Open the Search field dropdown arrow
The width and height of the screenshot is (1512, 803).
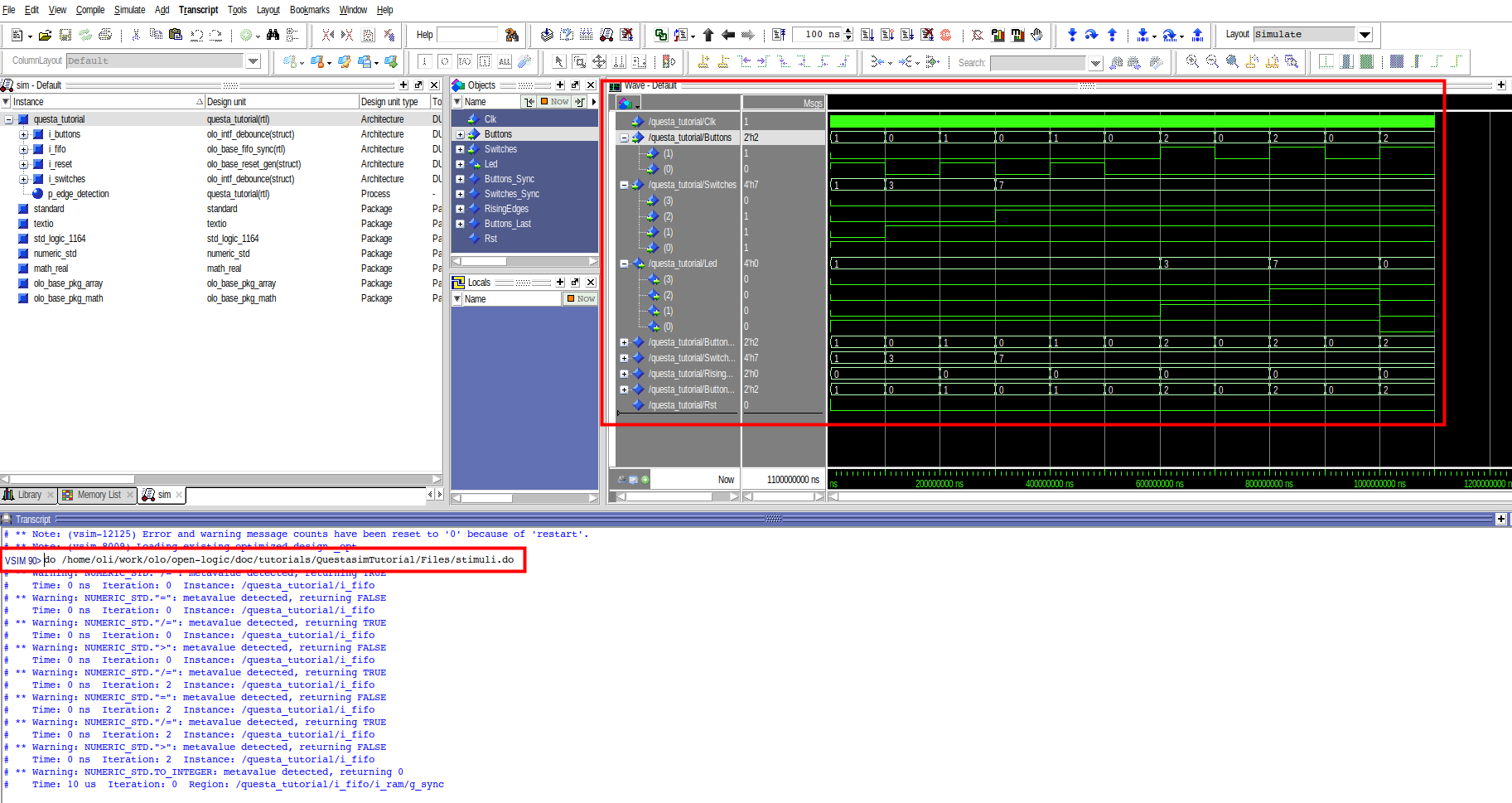coord(1095,63)
